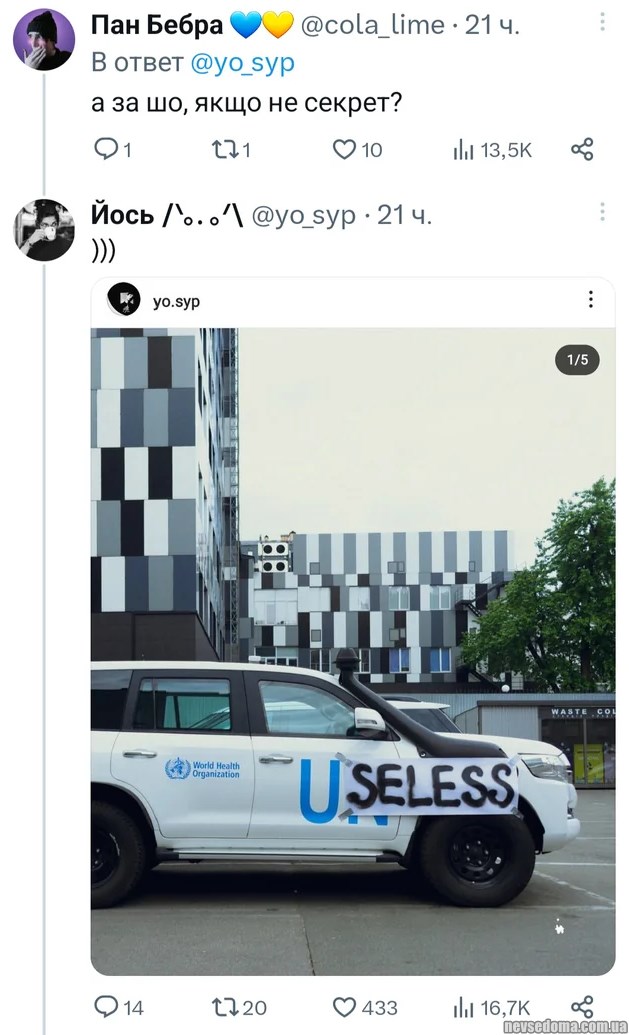Click Пан Бебра's profile avatar

43,40
